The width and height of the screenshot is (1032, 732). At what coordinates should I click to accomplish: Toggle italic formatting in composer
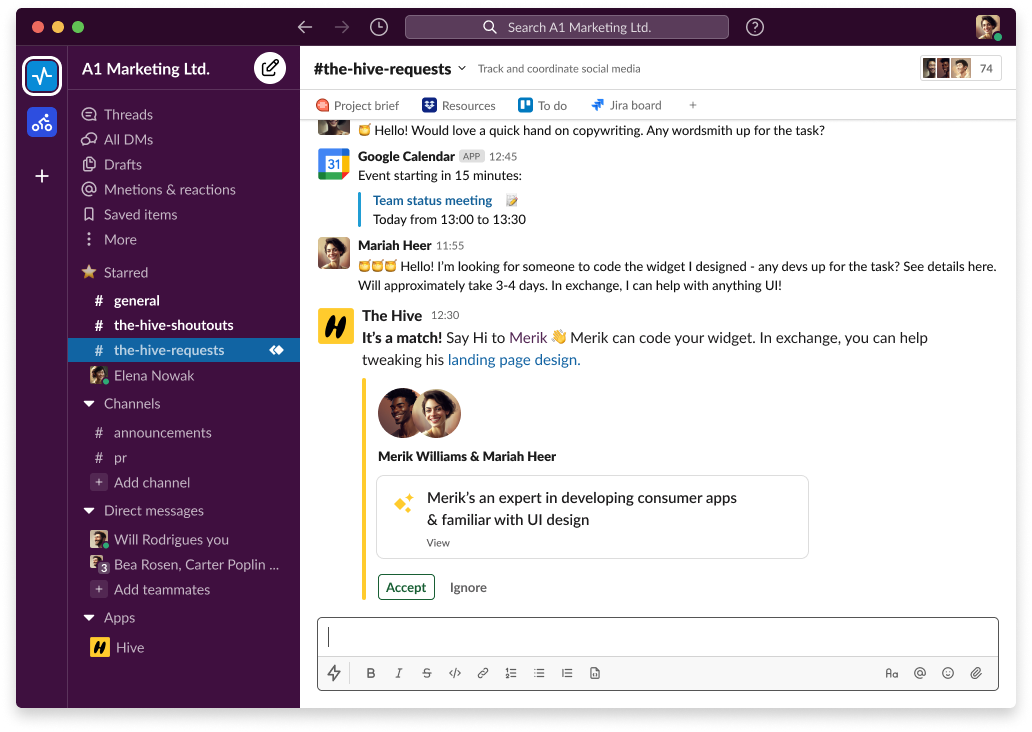(x=399, y=673)
